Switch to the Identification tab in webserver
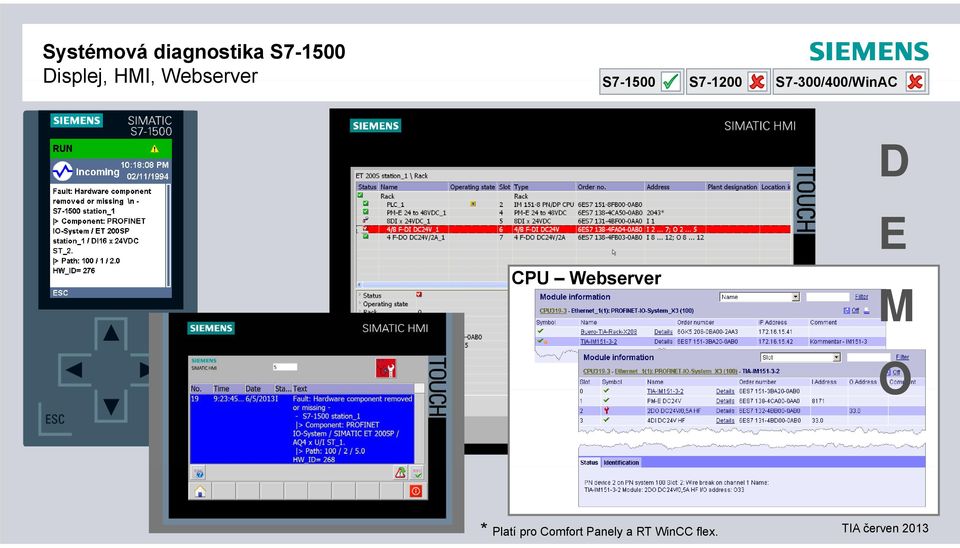The width and height of the screenshot is (960, 548). click(x=621, y=463)
